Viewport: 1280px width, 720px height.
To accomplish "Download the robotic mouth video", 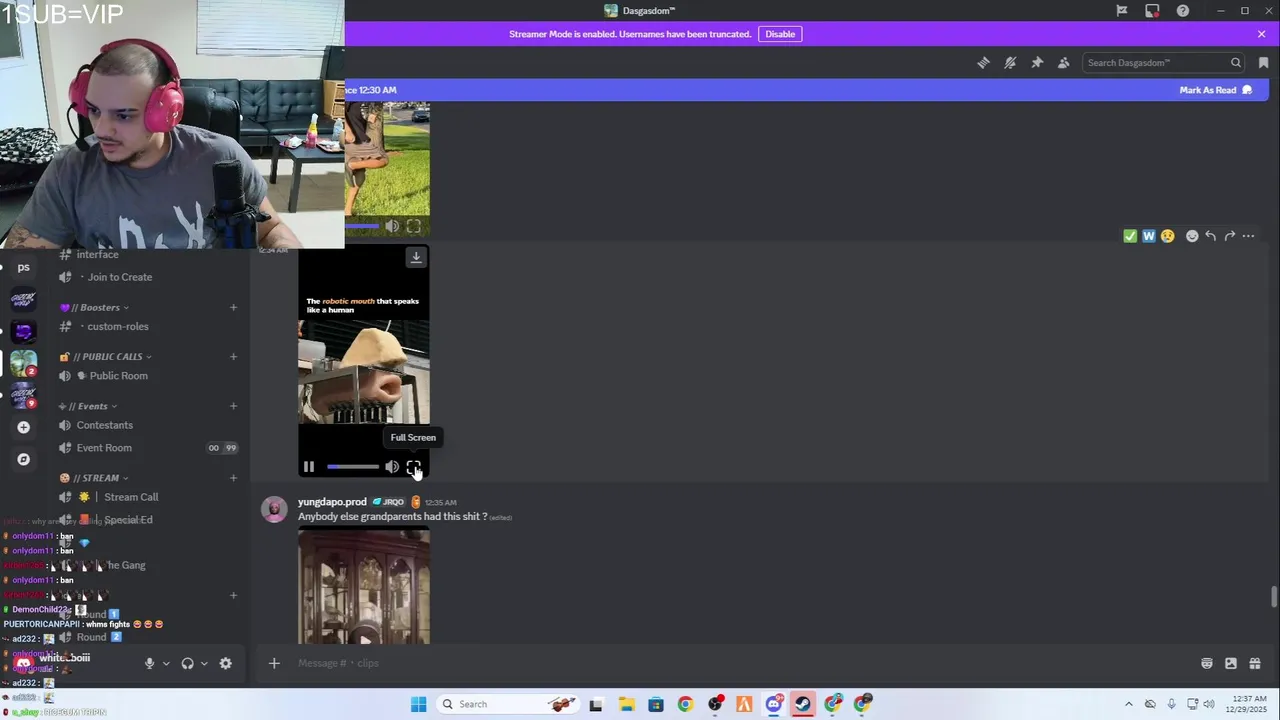I will [416, 258].
